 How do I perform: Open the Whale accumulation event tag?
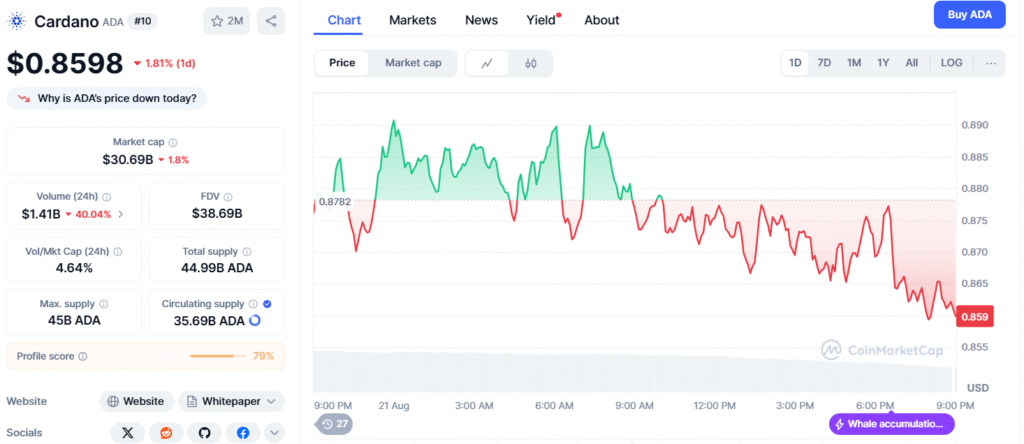891,424
